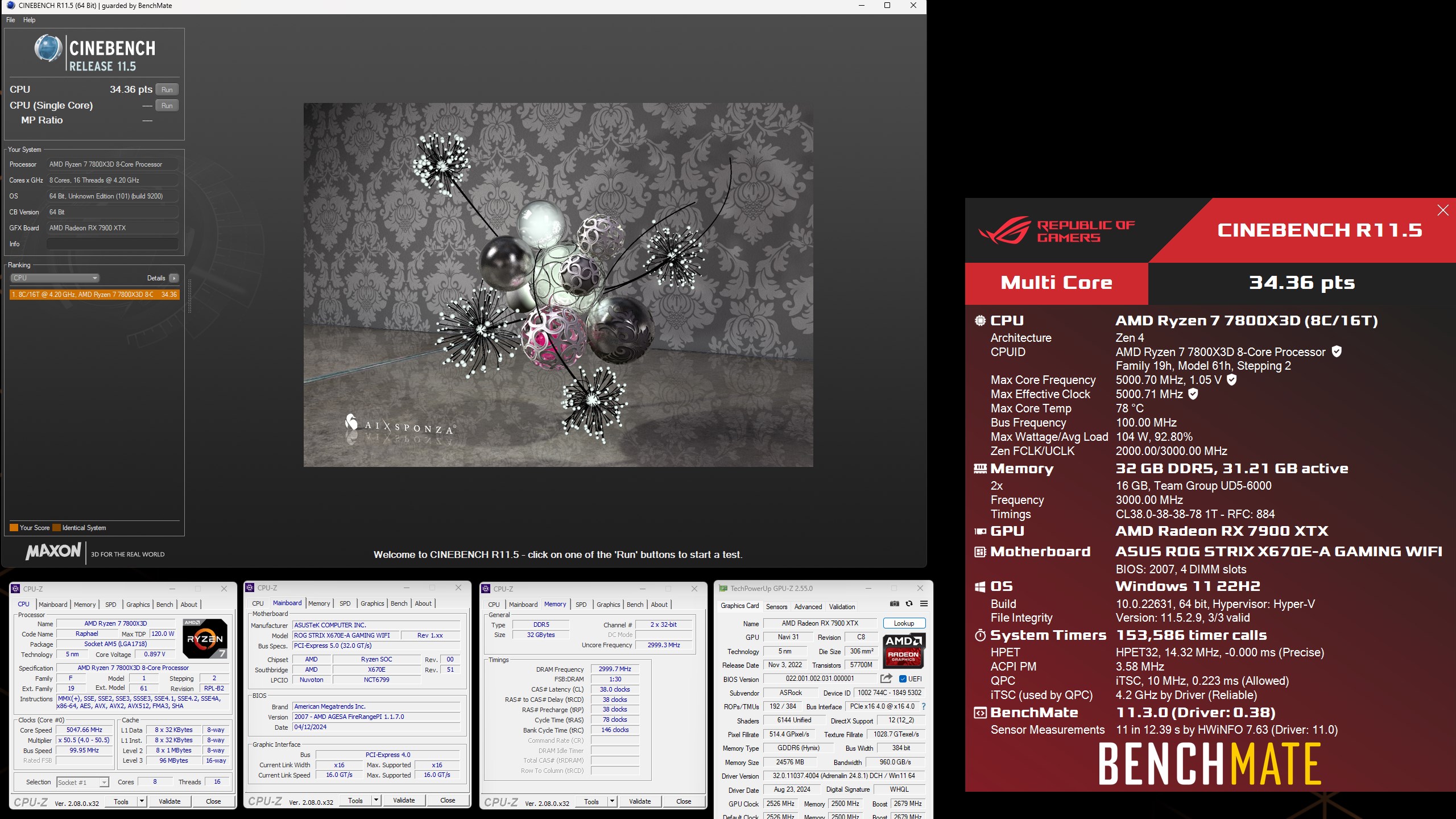This screenshot has width=1456, height=819.
Task: Open ranking Details arrow icon
Action: pyautogui.click(x=174, y=278)
